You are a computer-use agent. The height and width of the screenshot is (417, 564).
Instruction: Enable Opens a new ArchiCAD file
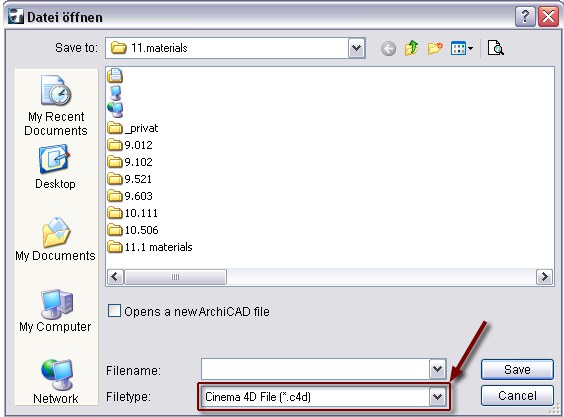point(114,311)
